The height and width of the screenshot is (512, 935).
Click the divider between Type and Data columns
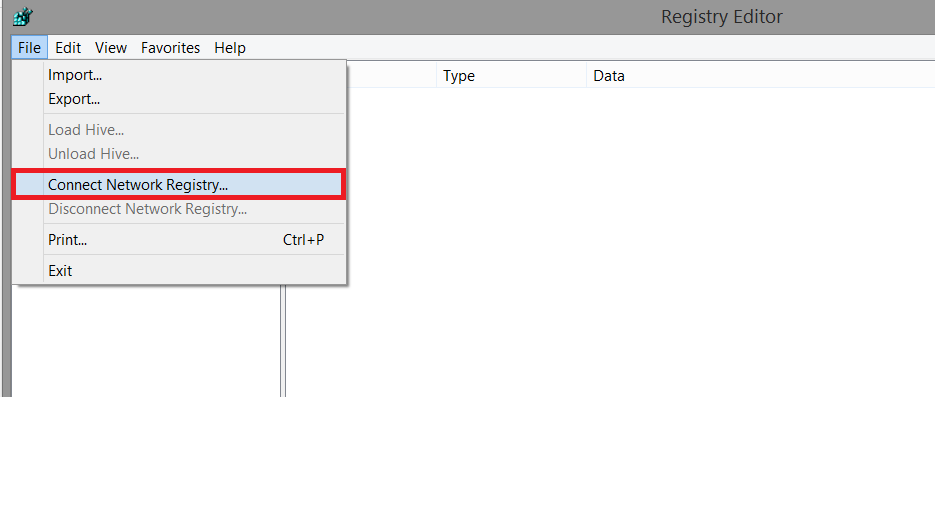pos(586,76)
